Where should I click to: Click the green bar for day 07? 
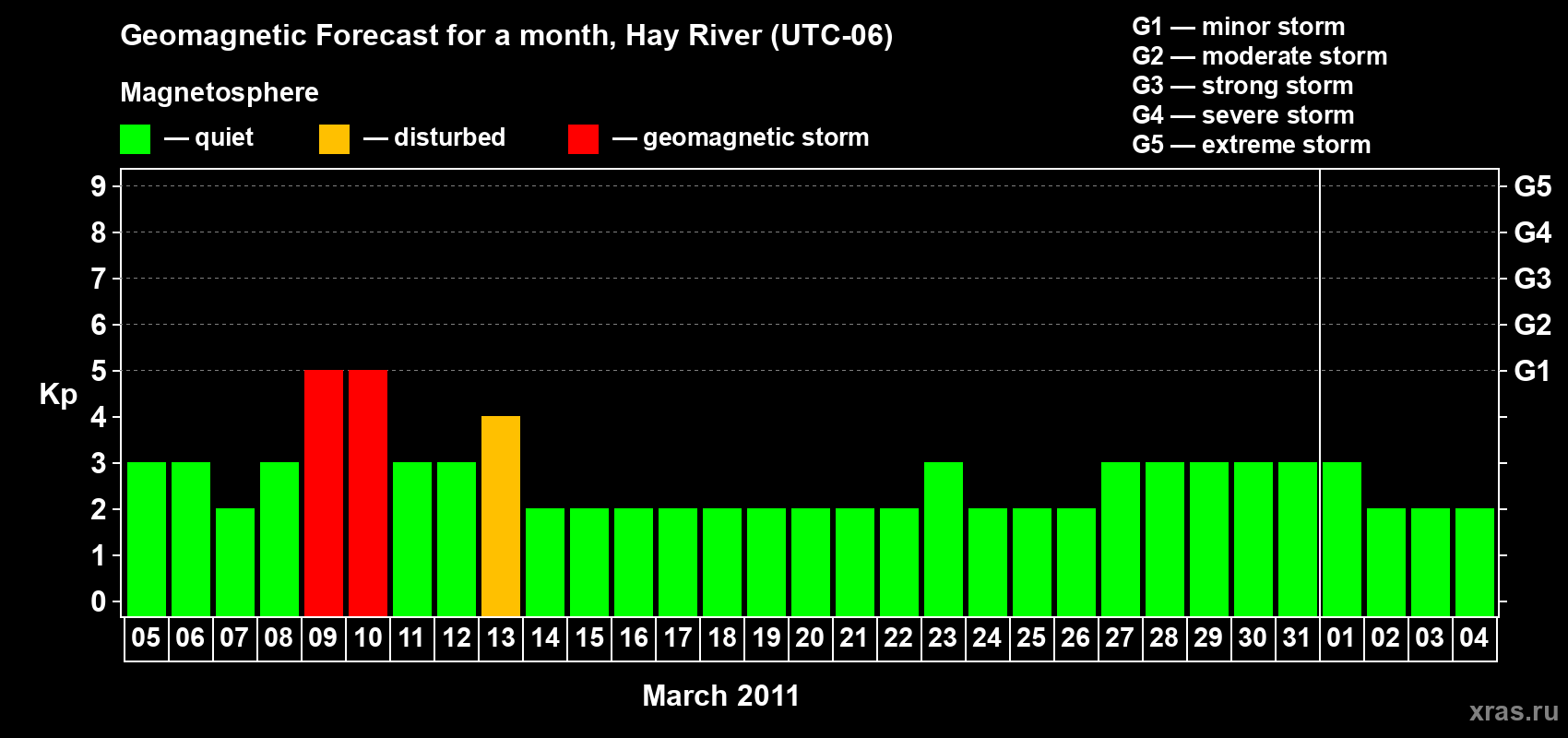(x=235, y=562)
